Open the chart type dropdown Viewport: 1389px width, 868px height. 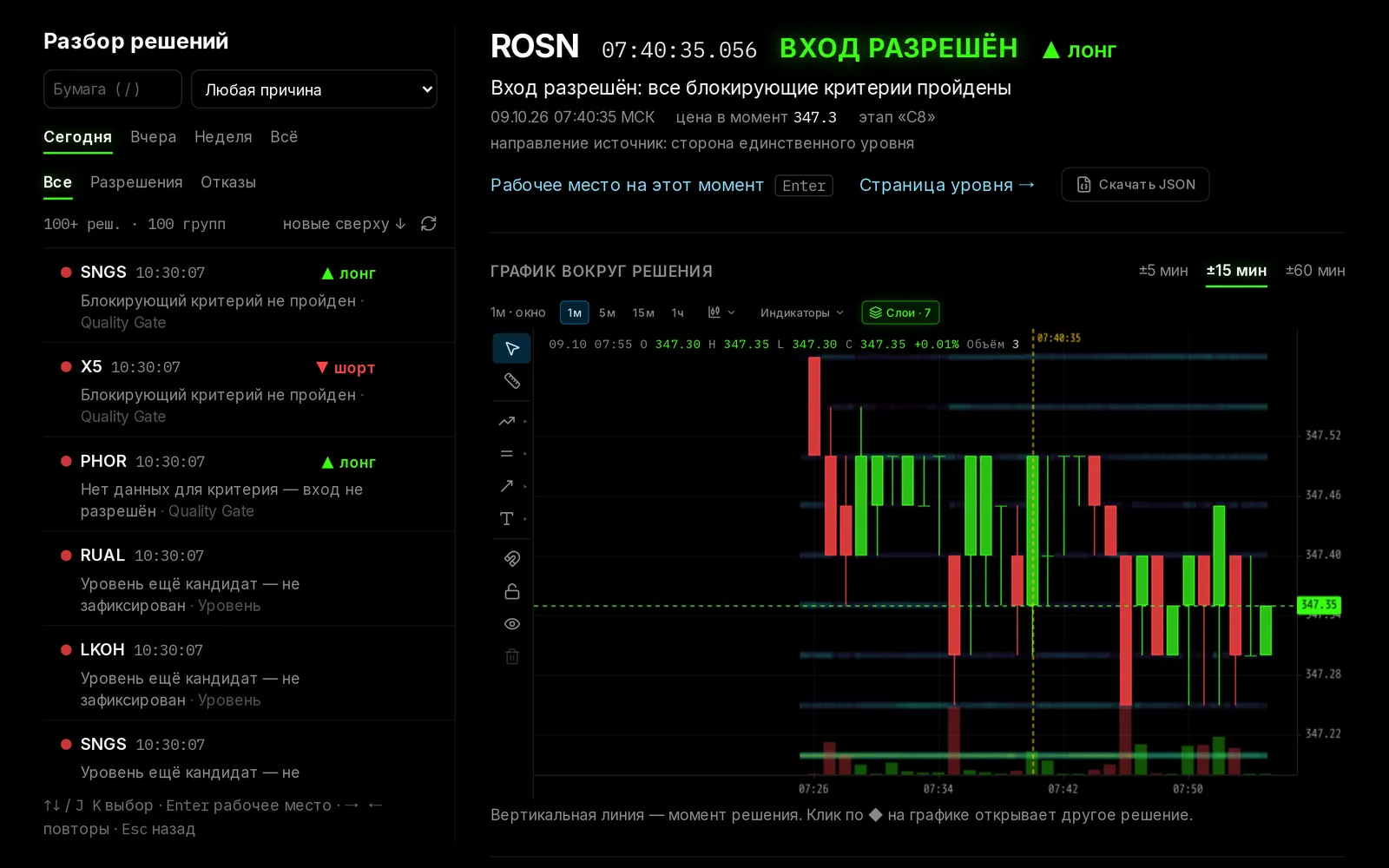coord(721,312)
